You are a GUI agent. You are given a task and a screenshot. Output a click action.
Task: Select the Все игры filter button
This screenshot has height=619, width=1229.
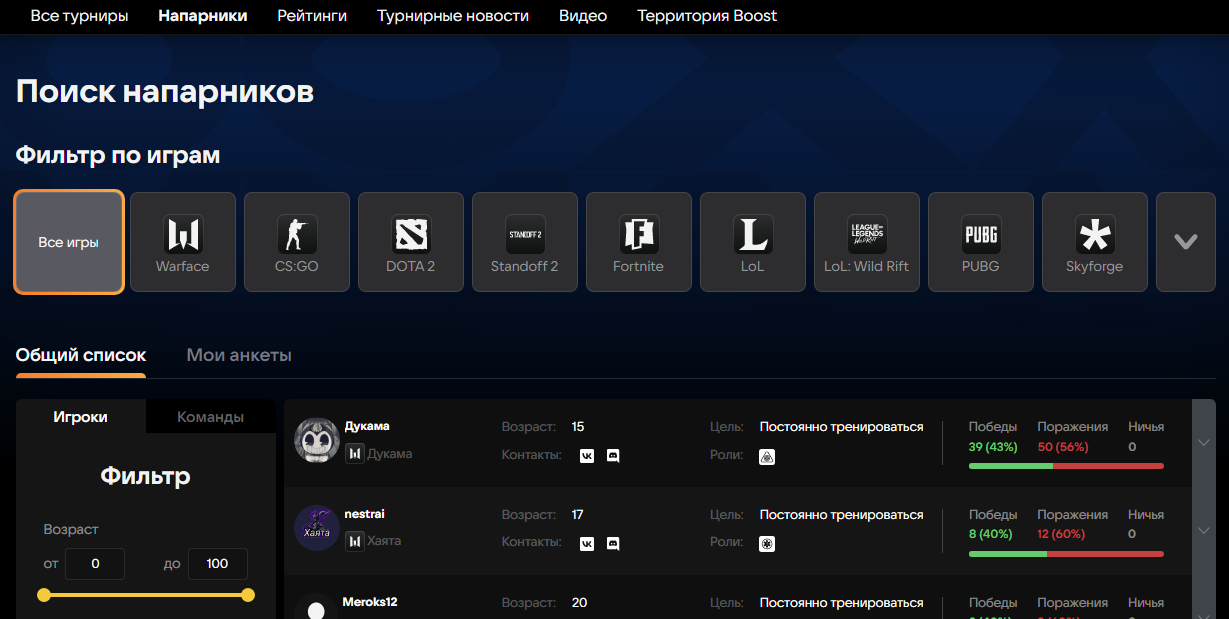pos(69,242)
